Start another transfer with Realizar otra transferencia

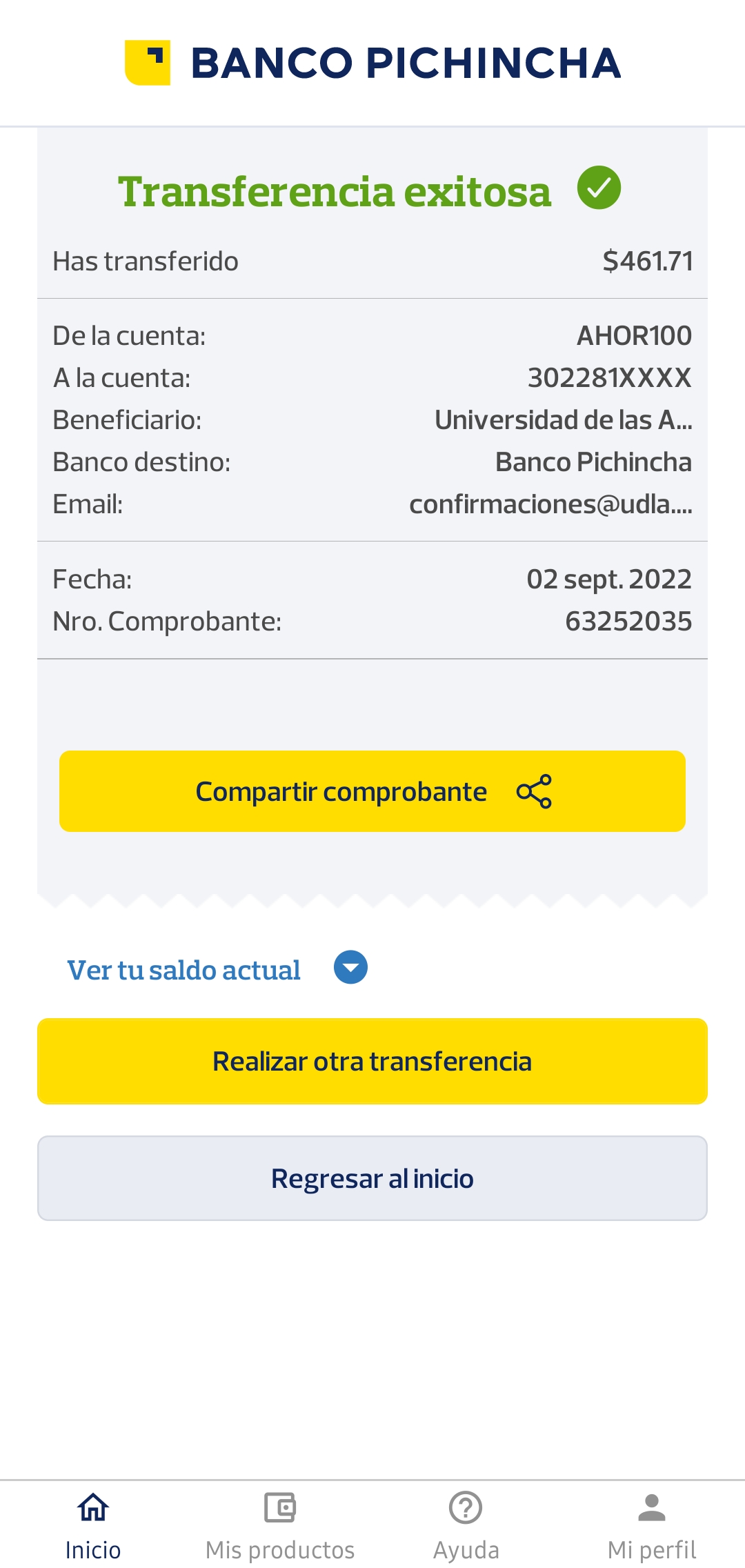click(x=372, y=1061)
